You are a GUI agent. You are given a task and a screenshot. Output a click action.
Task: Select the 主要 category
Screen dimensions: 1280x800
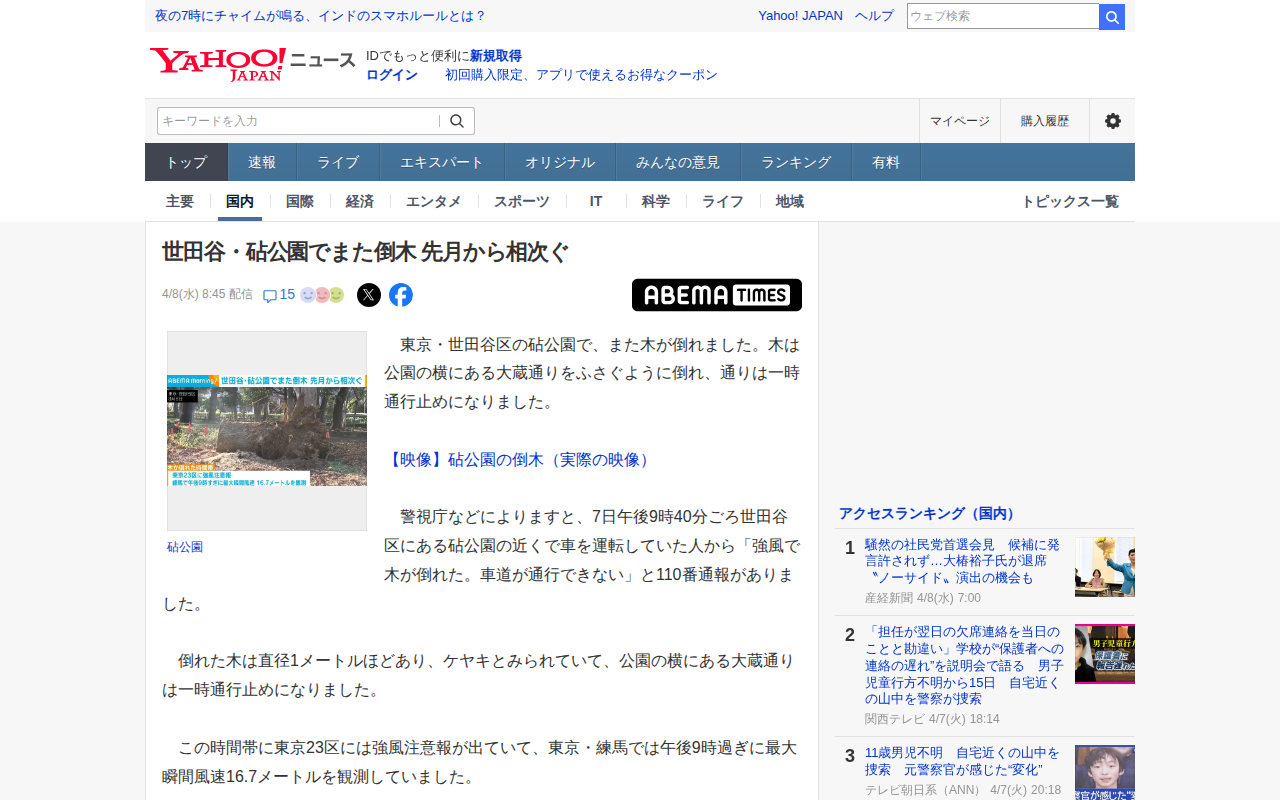coord(180,201)
